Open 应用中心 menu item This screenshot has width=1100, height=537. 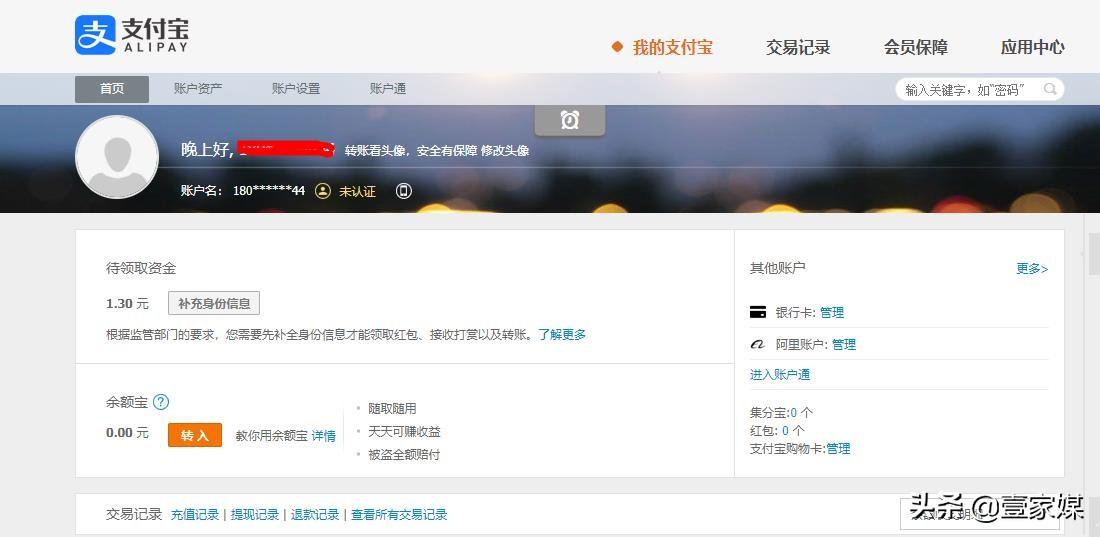point(1033,48)
